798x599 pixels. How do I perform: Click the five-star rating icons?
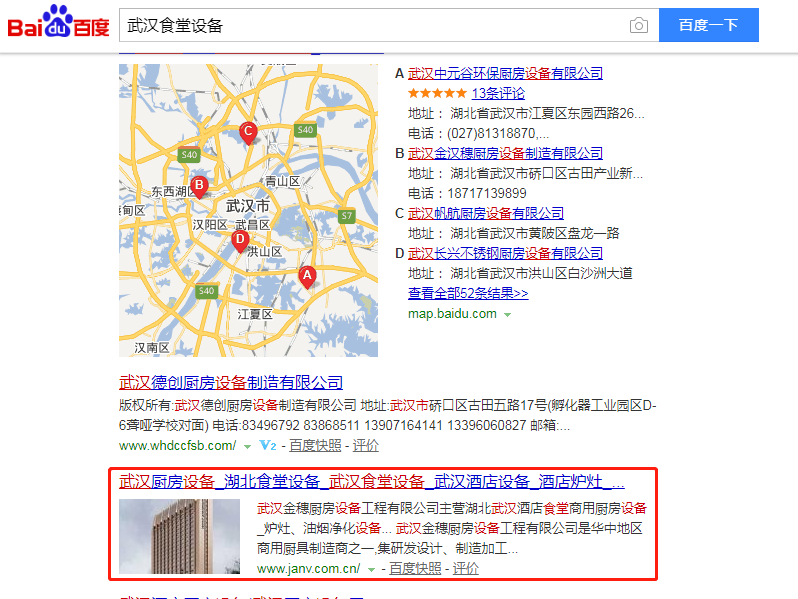click(437, 93)
